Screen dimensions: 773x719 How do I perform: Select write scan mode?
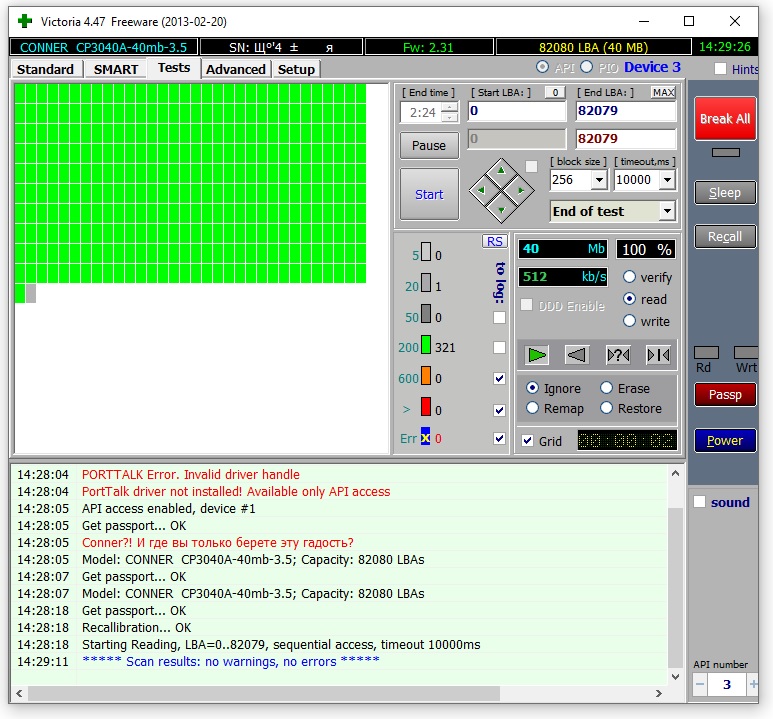tap(629, 321)
